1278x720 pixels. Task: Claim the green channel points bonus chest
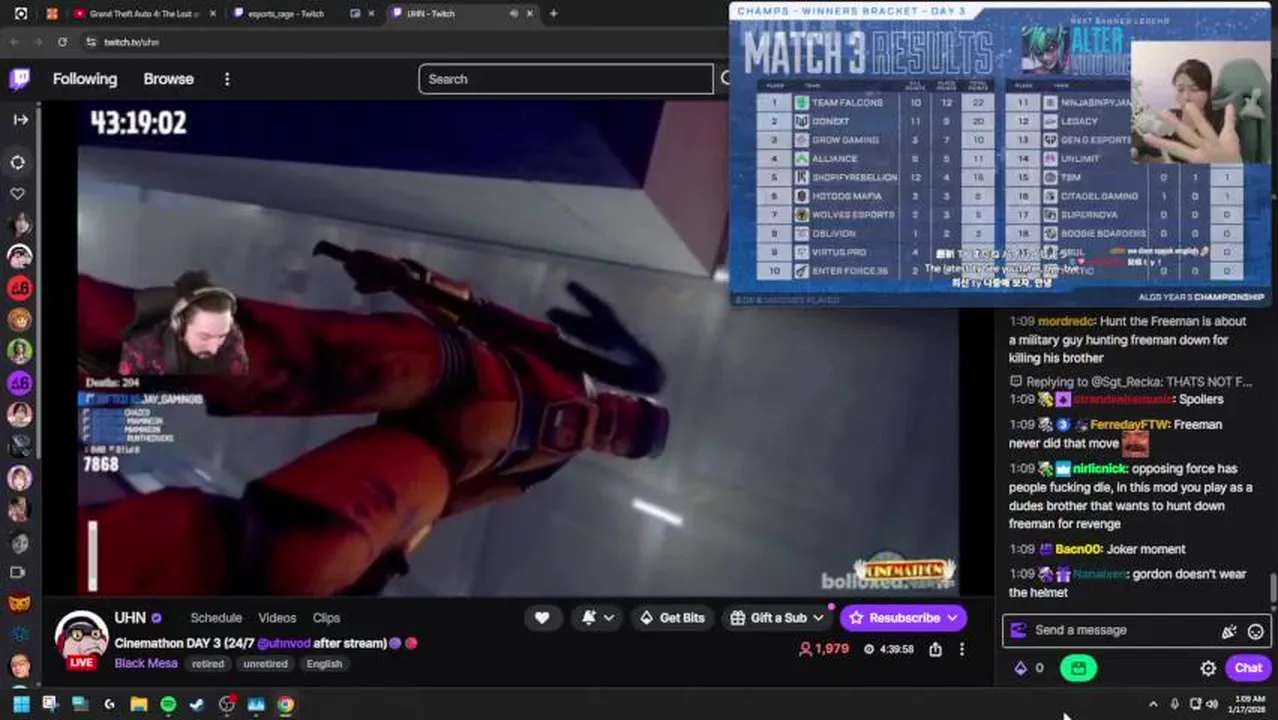(x=1078, y=668)
